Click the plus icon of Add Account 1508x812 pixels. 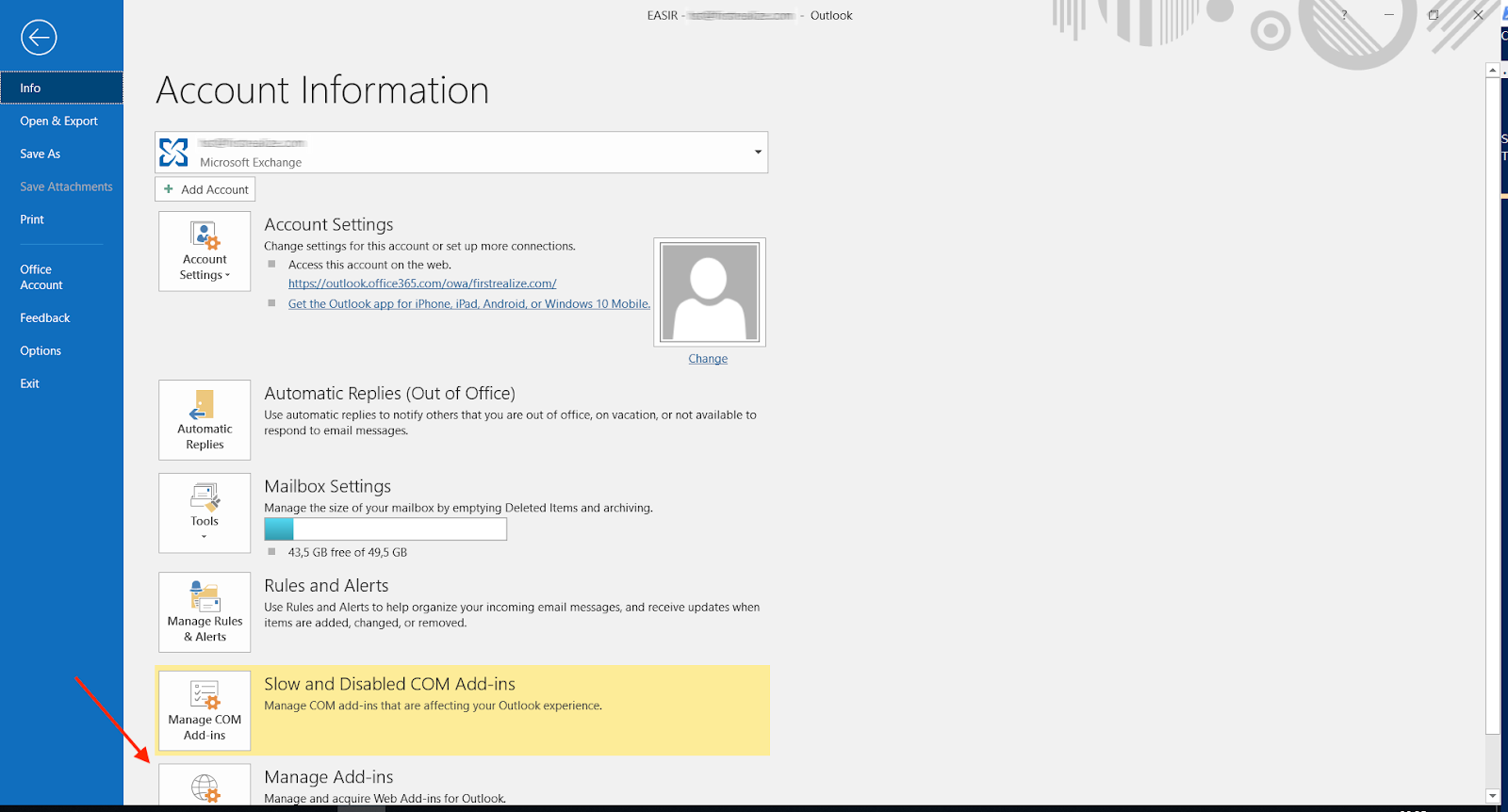pos(169,189)
